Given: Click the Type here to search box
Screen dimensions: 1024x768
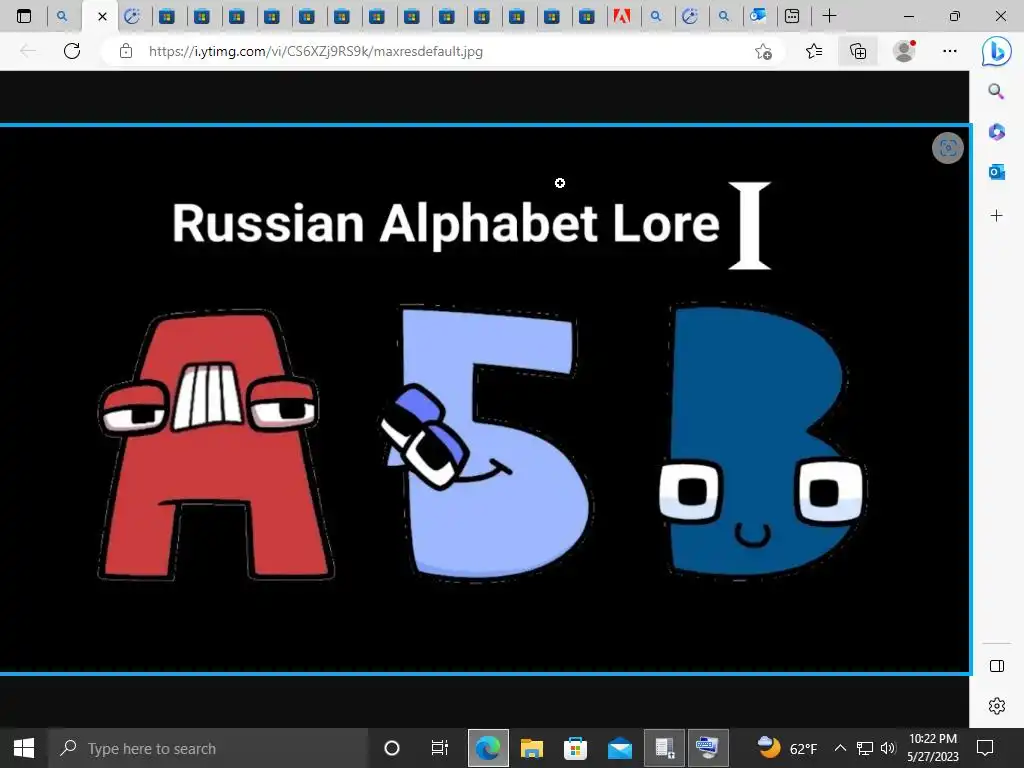Looking at the screenshot, I should point(208,748).
